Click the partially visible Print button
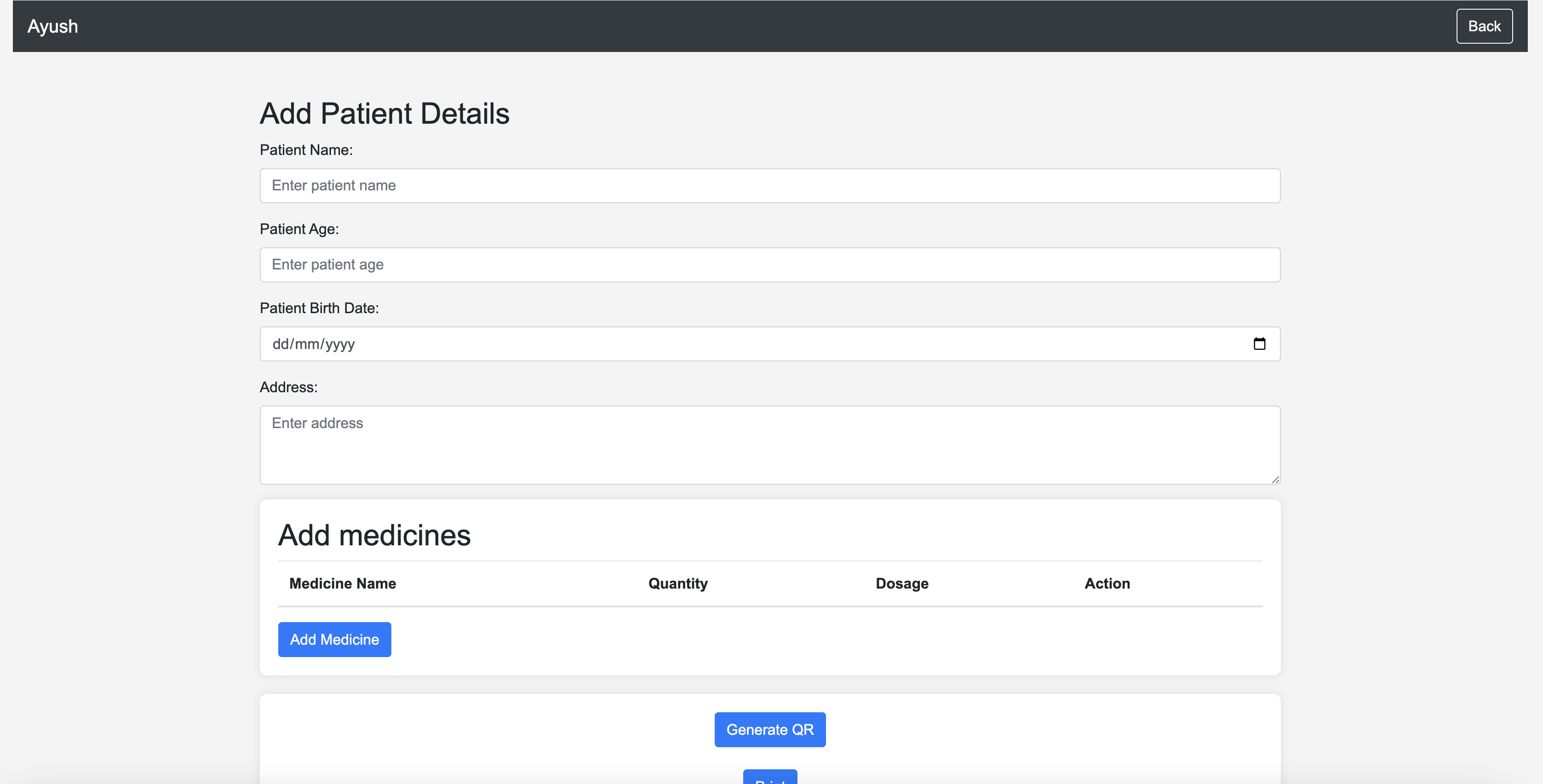Image resolution: width=1543 pixels, height=784 pixels. [x=770, y=778]
